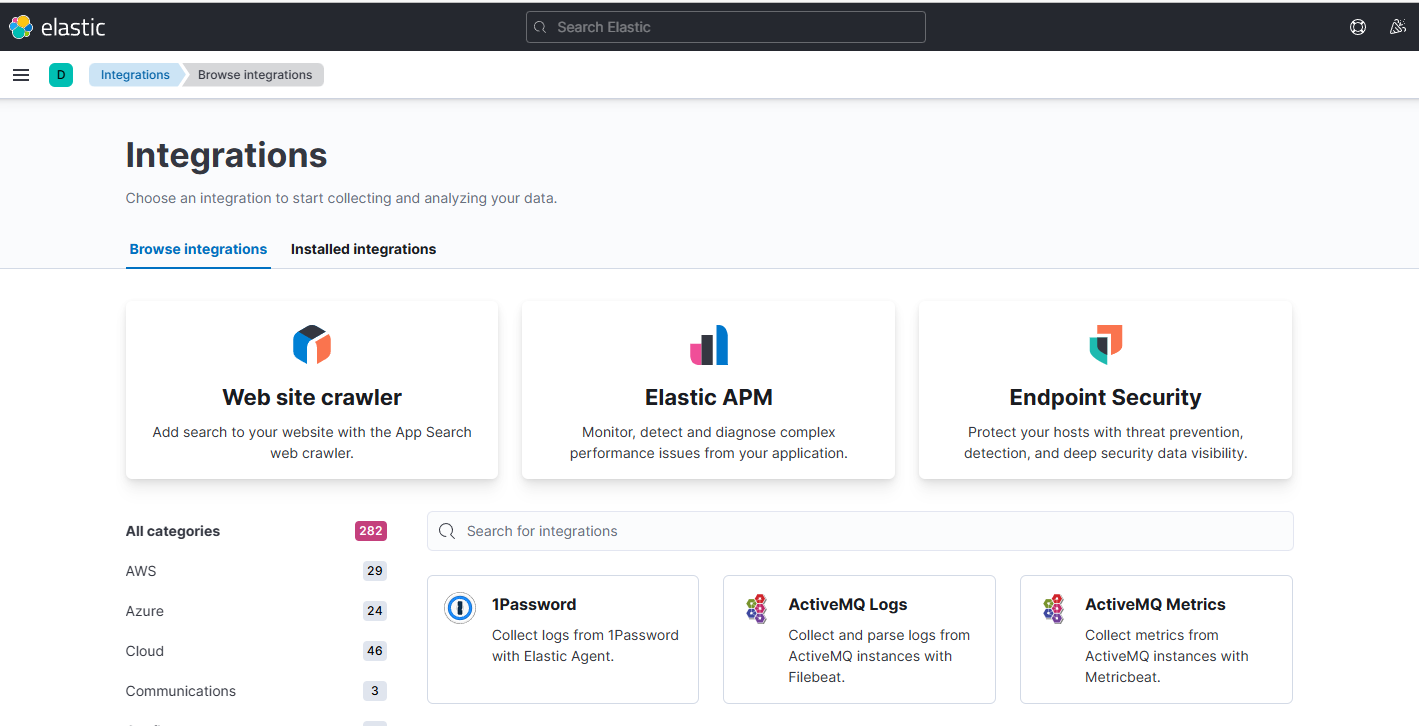Screen dimensions: 1419x726
Task: Open the Elastic APM card title
Action: (x=709, y=397)
